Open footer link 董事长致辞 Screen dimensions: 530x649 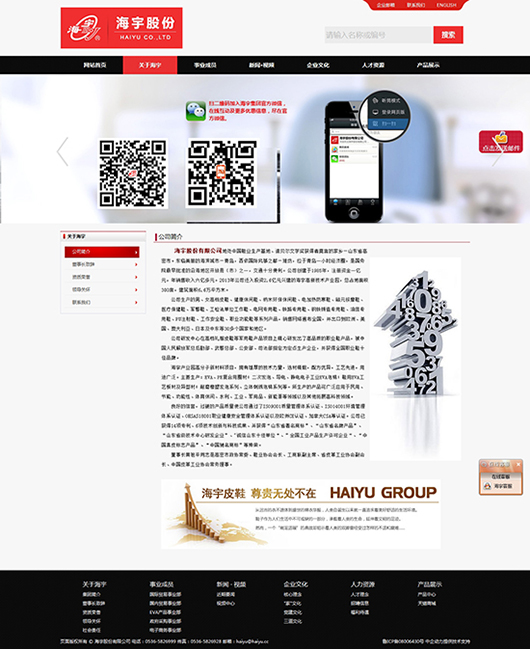(94, 603)
